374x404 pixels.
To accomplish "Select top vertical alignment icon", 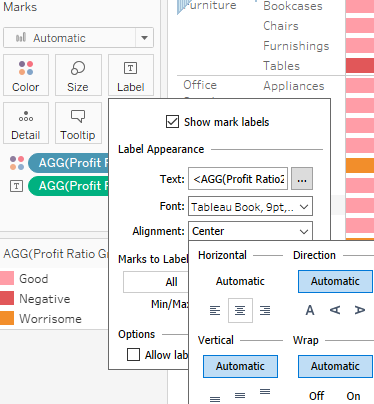I will click(x=265, y=392).
